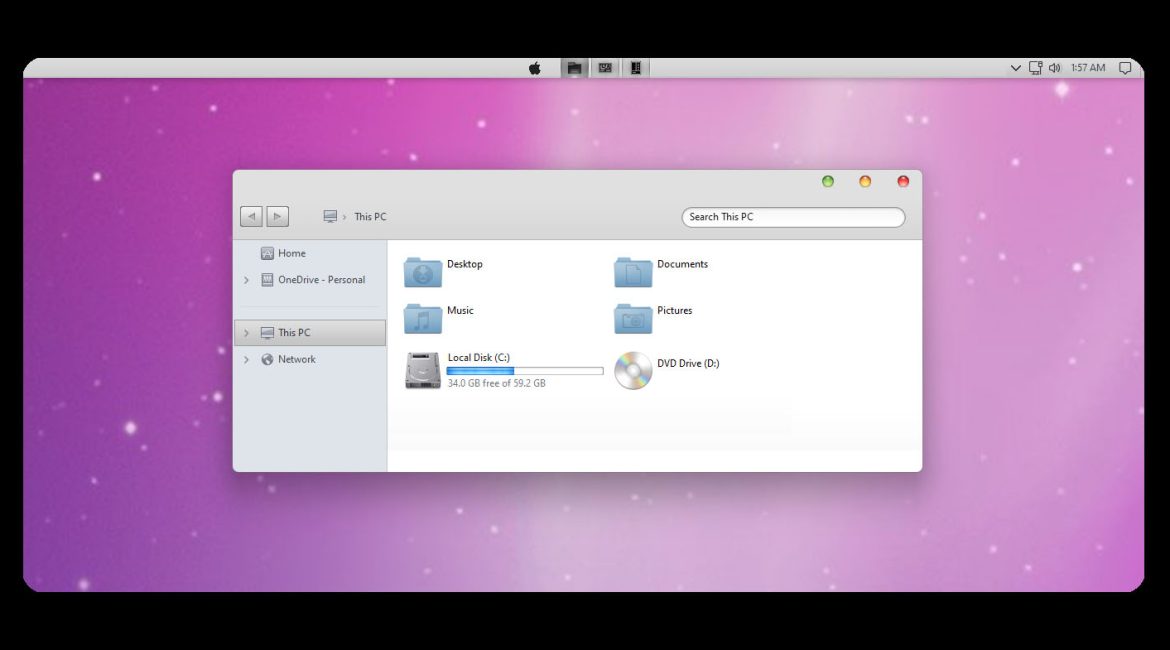This screenshot has width=1170, height=650.
Task: Click the Apple logo start button
Action: 535,68
